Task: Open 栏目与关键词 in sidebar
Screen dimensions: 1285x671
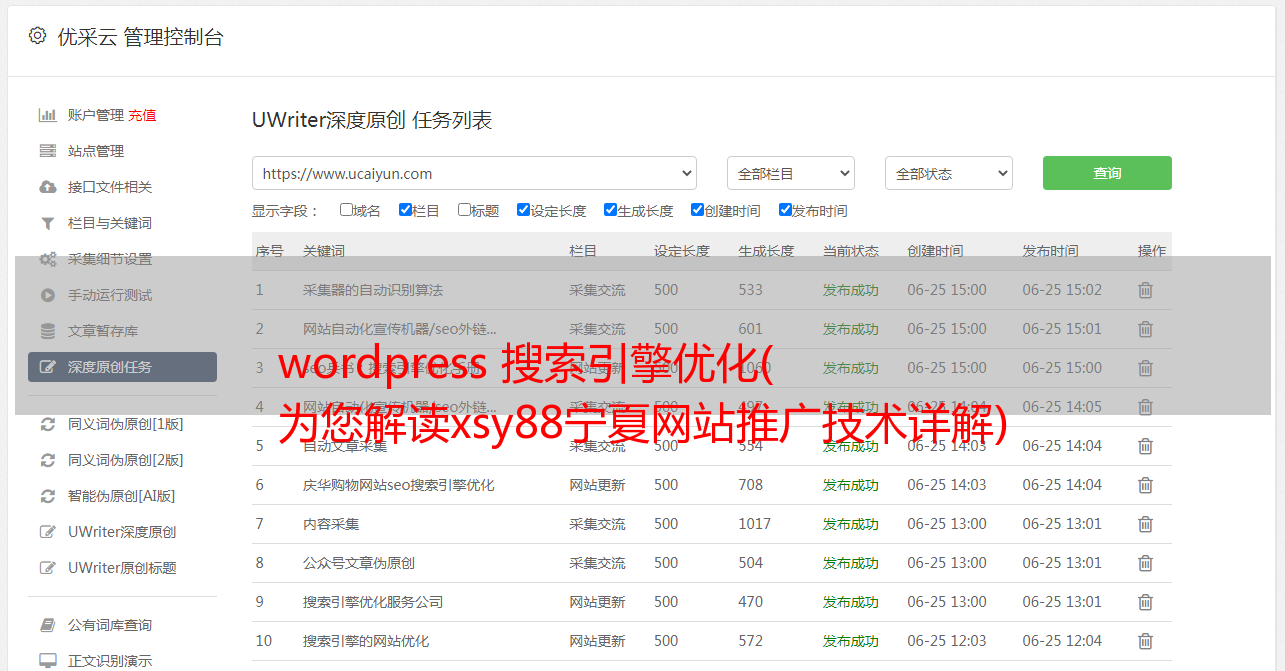Action: 110,223
